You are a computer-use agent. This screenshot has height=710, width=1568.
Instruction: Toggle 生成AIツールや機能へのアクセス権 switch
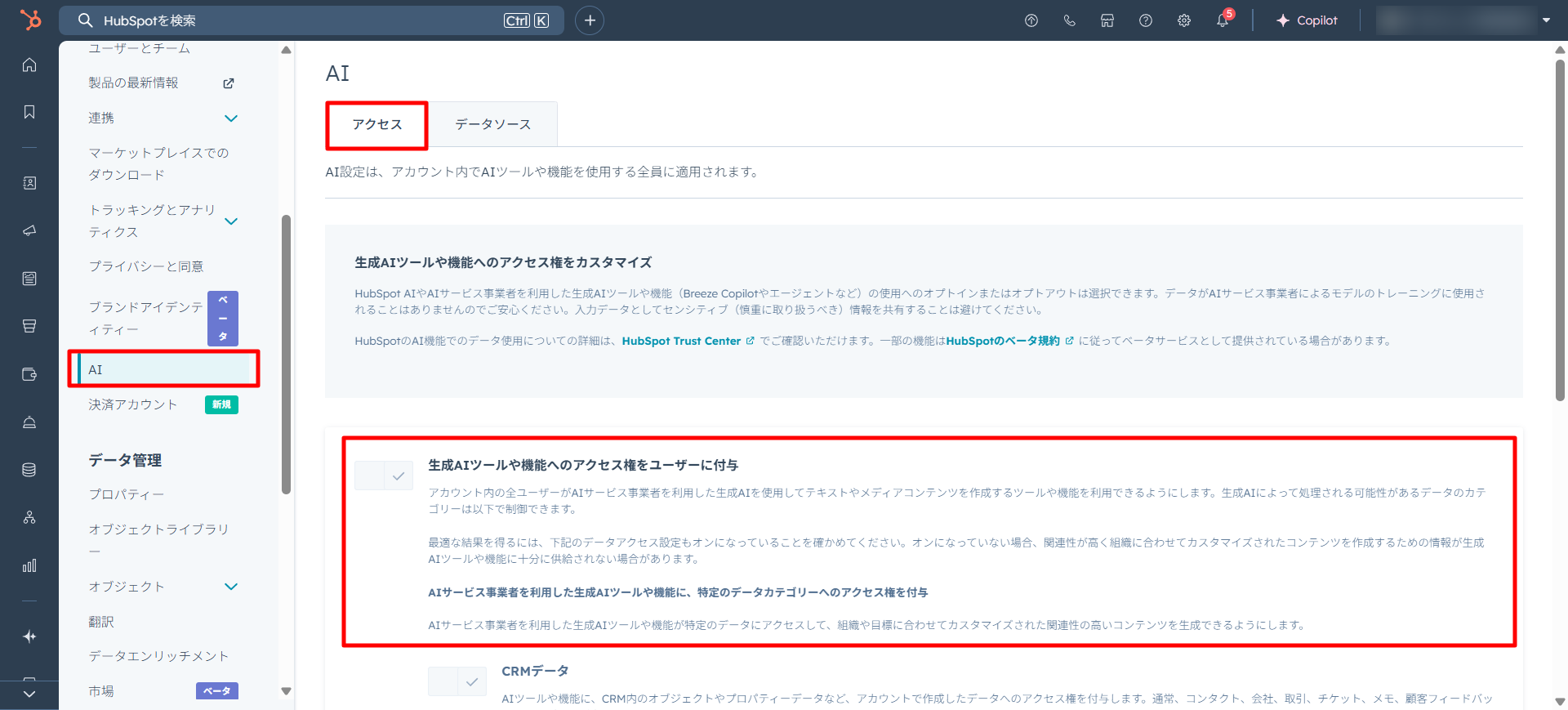(384, 476)
